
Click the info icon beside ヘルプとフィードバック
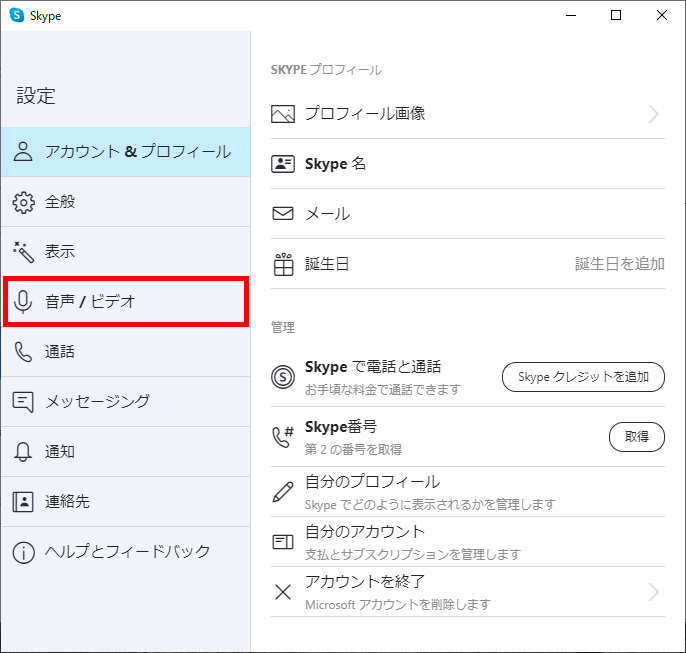pos(23,552)
